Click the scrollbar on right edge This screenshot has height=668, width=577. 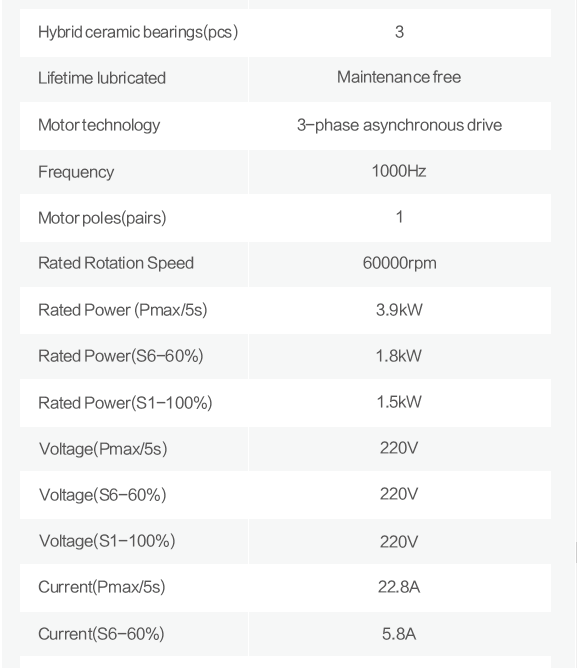[x=576, y=552]
